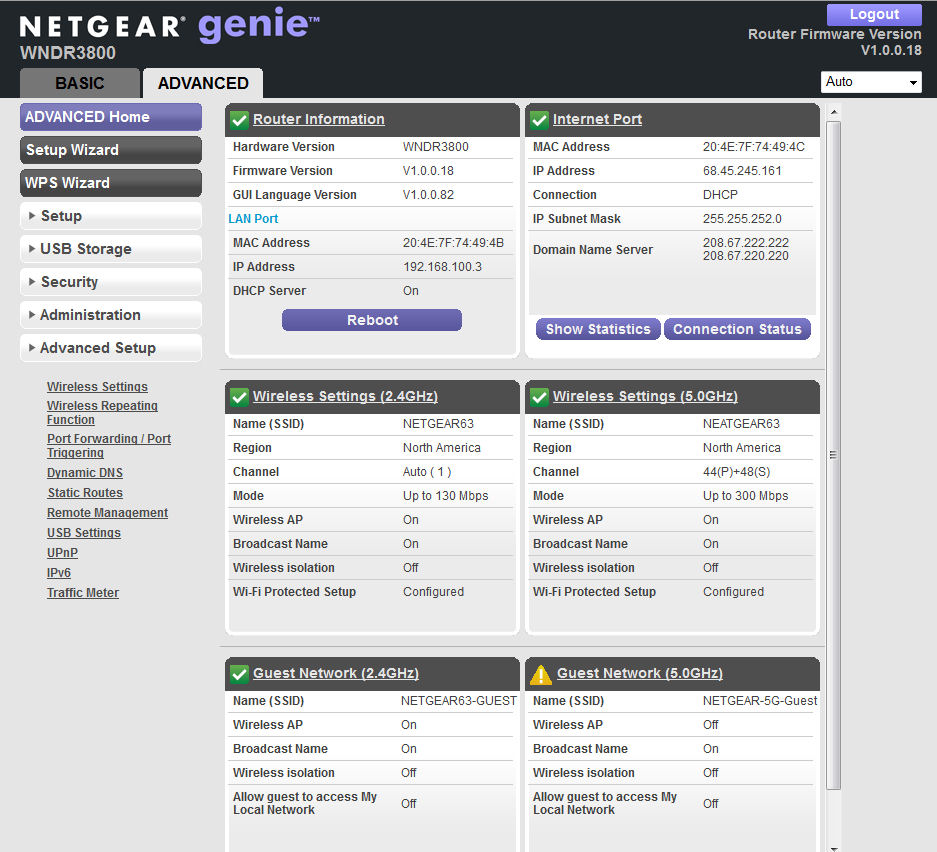
Task: Click the Auto ( 1 ) channel value
Action: (427, 472)
